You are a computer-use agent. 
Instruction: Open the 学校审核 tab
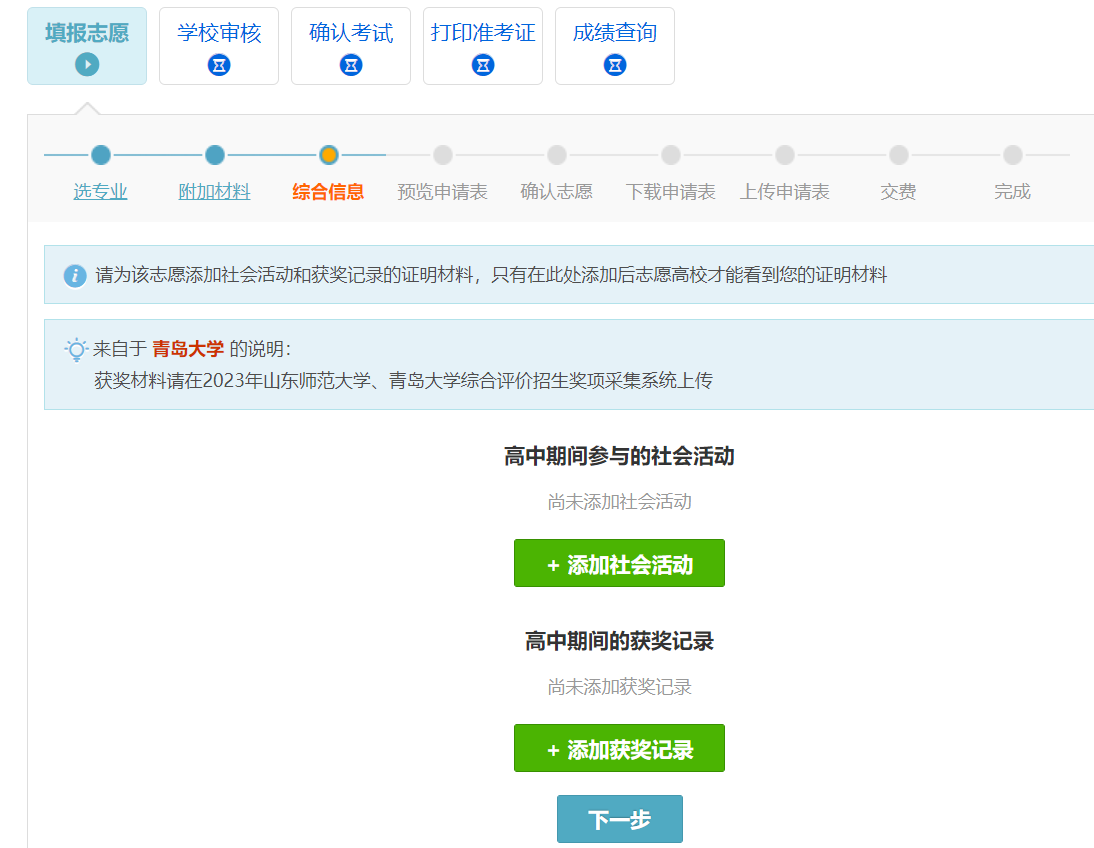[219, 34]
